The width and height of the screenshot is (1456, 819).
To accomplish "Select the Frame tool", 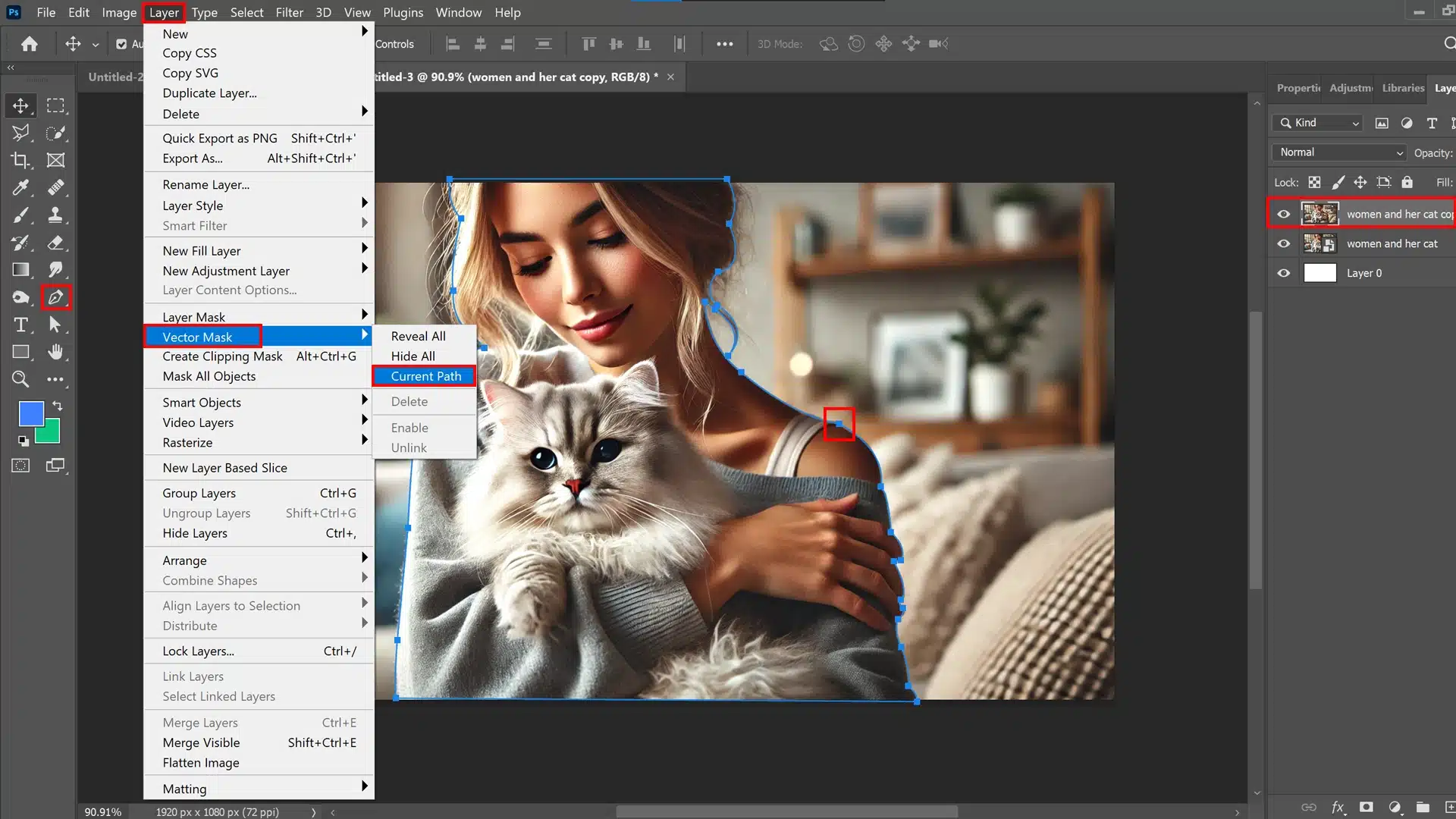I will click(55, 160).
